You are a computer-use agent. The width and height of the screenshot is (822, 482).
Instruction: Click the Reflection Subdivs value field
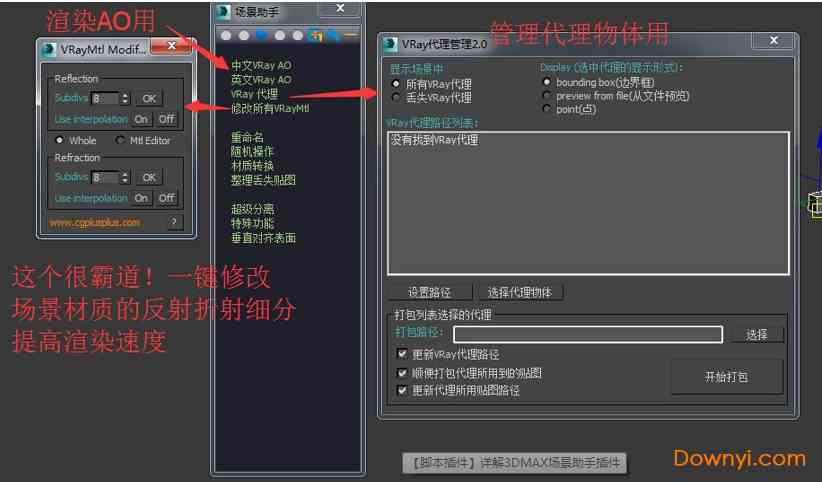(x=106, y=98)
